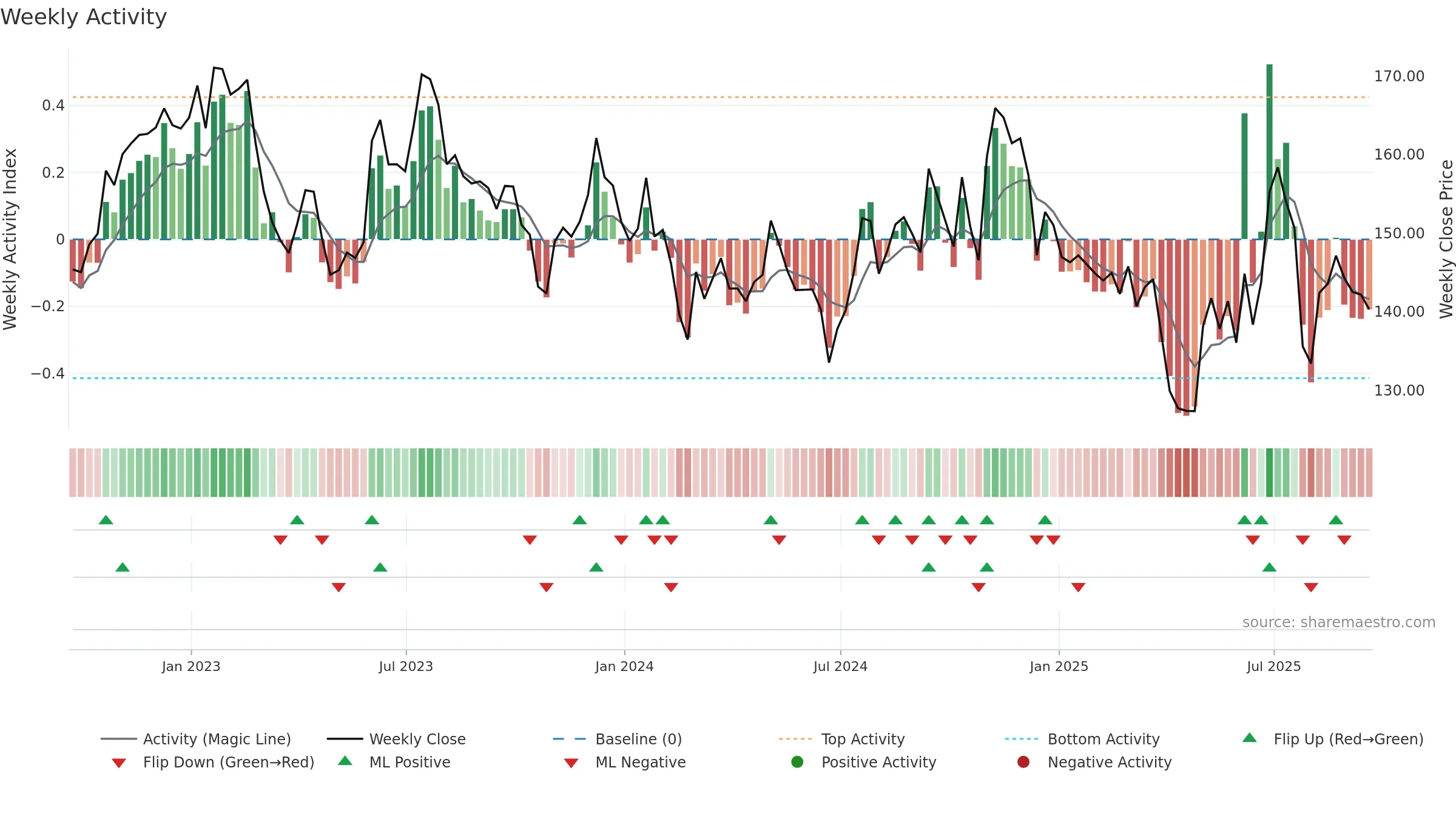
Task: Click the last ML Negative marker after Jul 2025
Action: (x=1311, y=587)
